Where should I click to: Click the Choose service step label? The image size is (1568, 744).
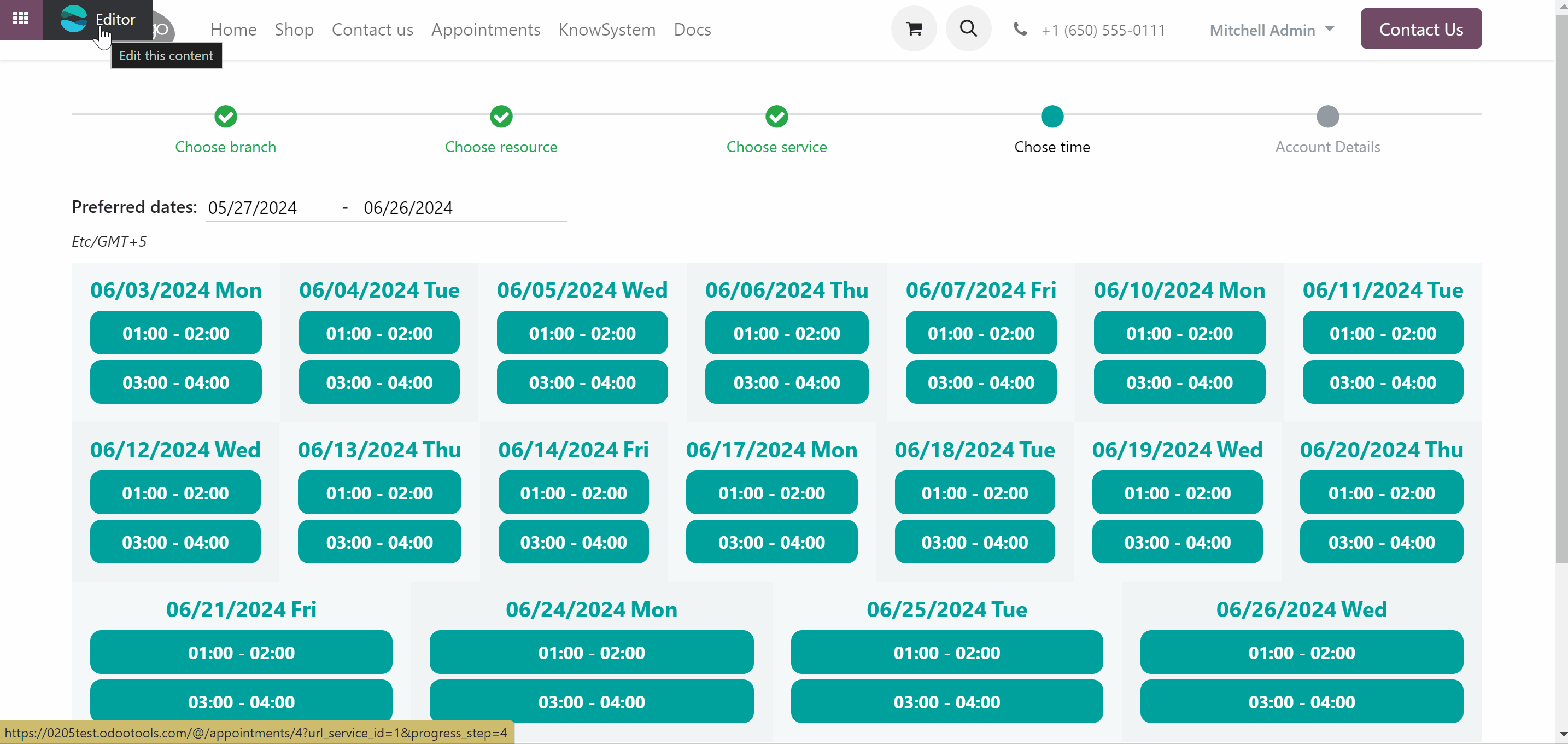coord(777,147)
